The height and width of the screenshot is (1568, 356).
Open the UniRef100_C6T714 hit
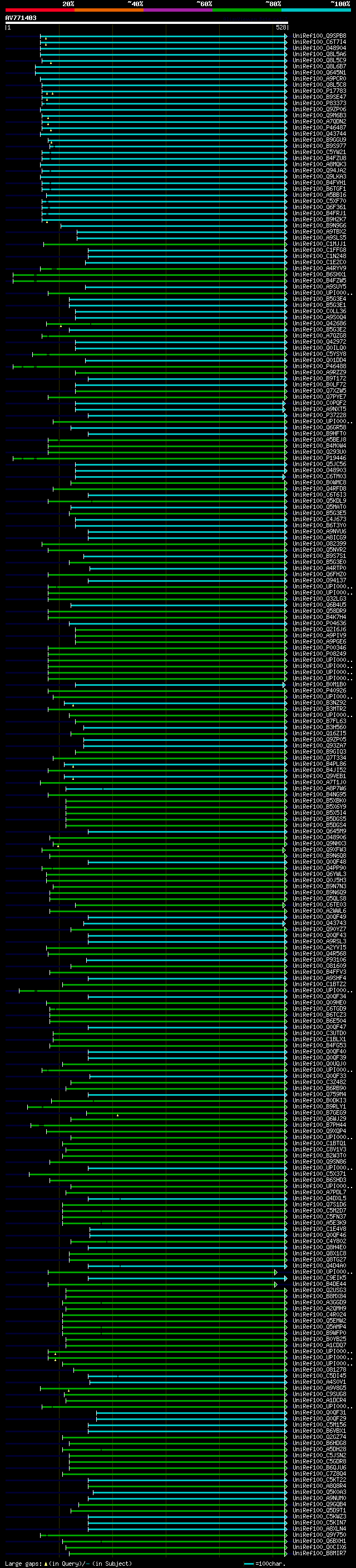319,42
